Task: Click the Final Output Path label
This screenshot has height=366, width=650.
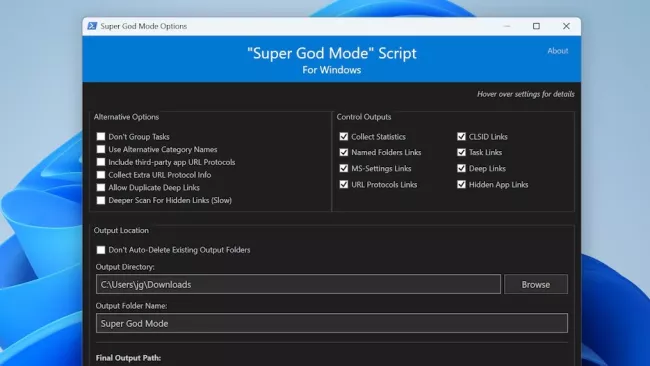Action: click(129, 358)
